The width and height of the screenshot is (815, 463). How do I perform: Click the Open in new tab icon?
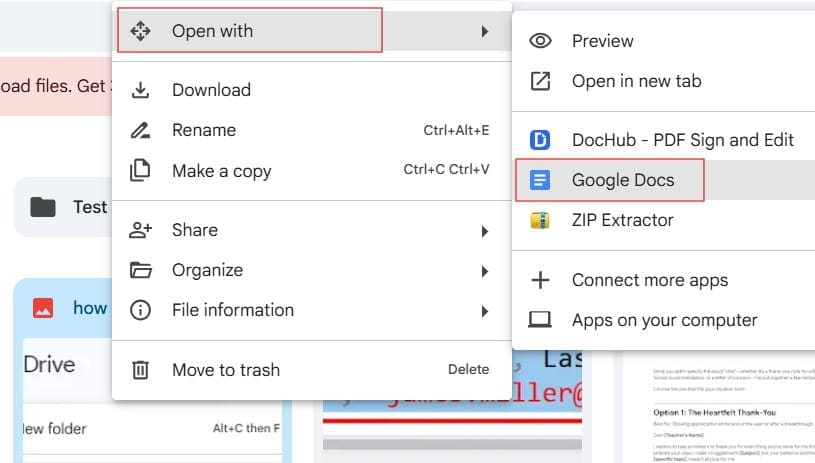tap(540, 81)
